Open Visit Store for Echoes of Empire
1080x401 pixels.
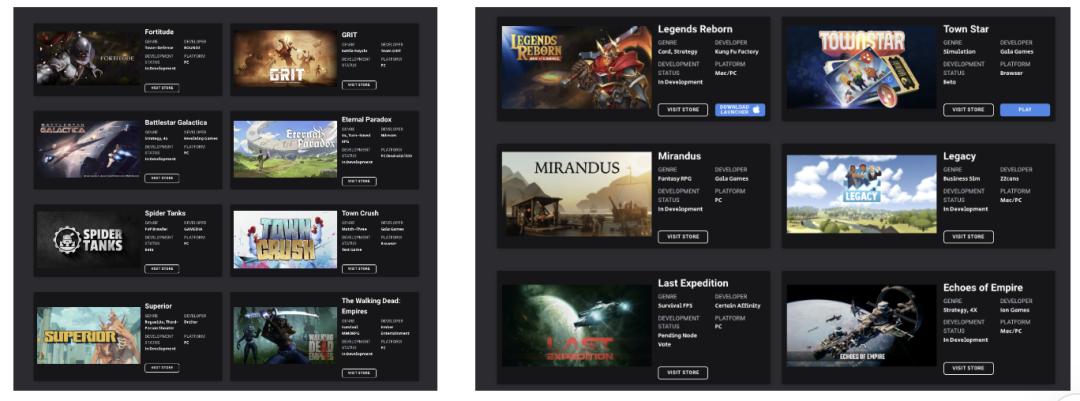pyautogui.click(x=967, y=368)
